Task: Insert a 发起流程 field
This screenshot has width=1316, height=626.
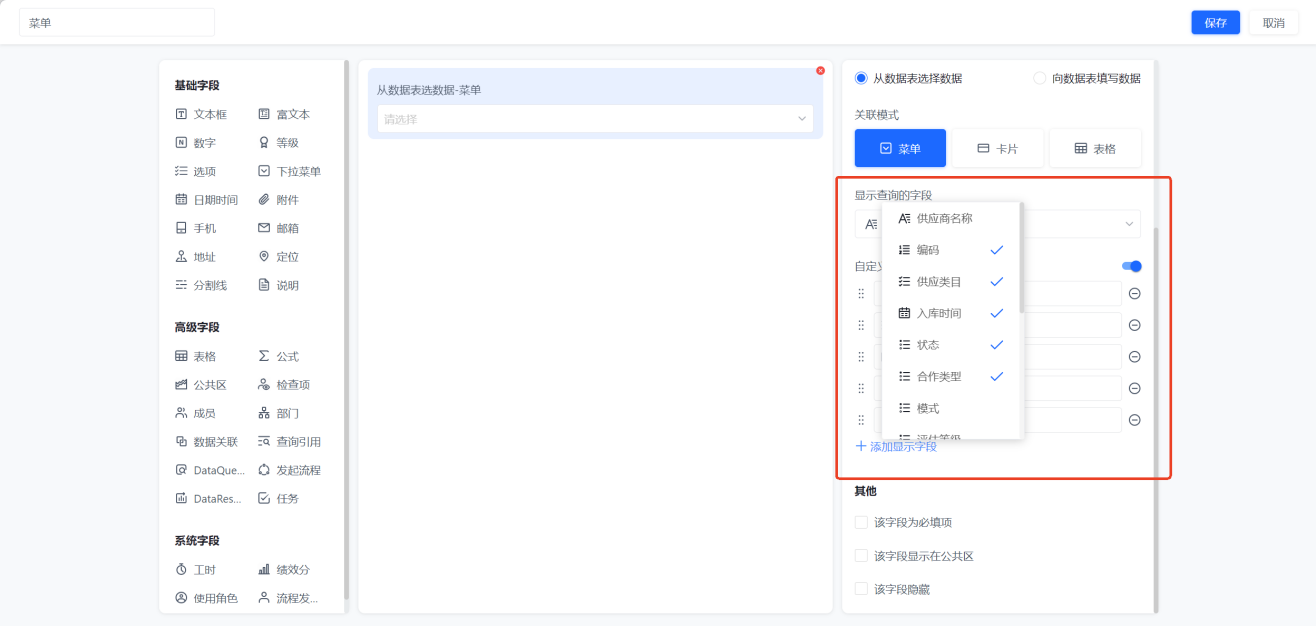Action: [289, 470]
